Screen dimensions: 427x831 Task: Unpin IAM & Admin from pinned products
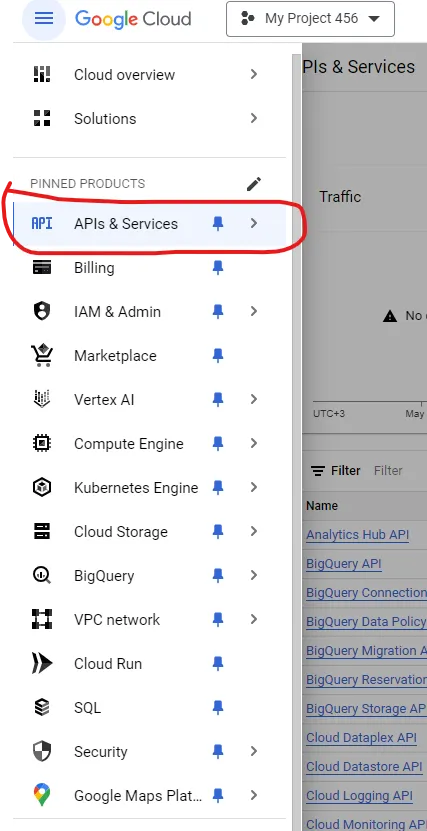pyautogui.click(x=218, y=312)
